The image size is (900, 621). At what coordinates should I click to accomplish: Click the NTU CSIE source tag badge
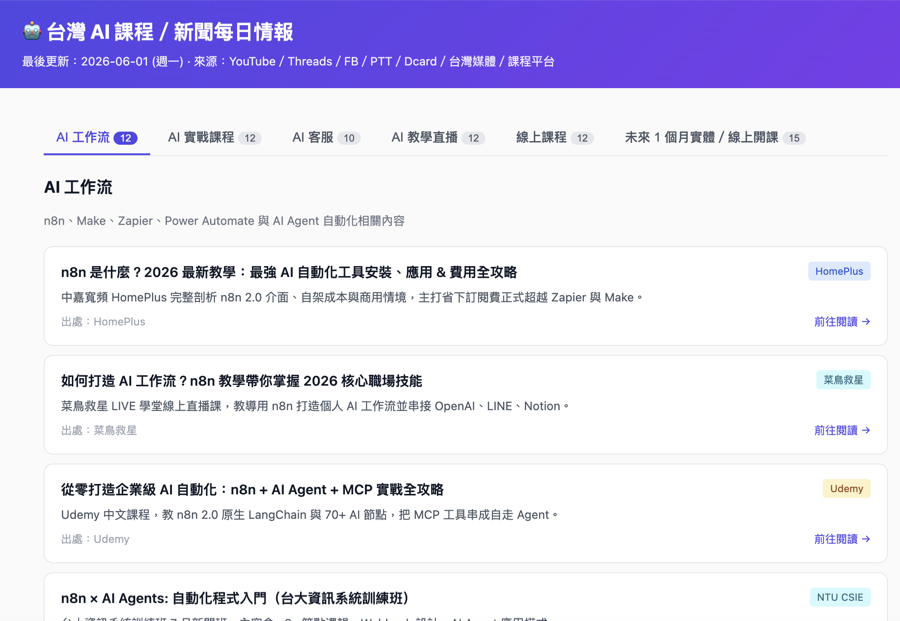pyautogui.click(x=840, y=597)
